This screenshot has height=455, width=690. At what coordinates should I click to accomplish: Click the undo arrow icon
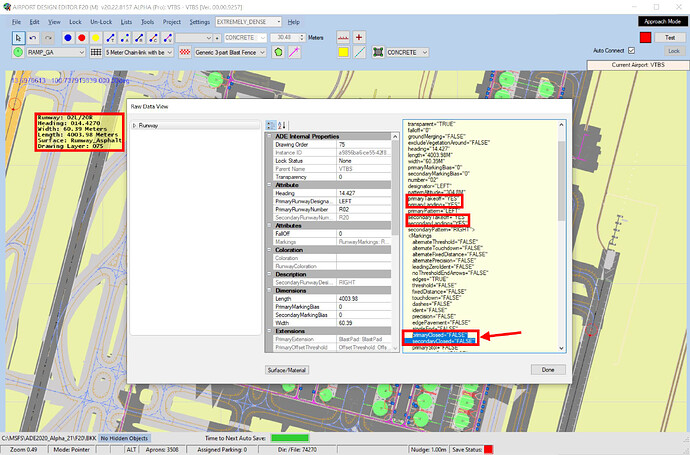coord(33,38)
